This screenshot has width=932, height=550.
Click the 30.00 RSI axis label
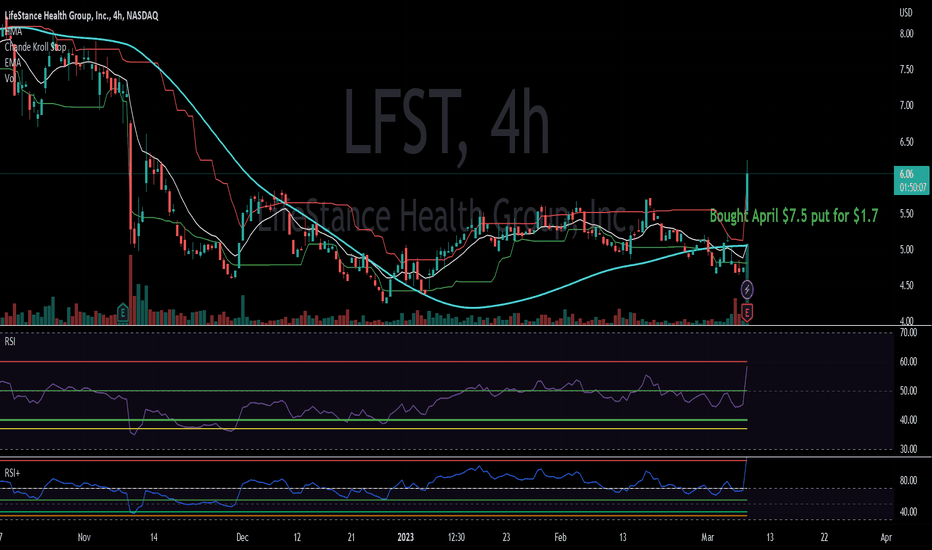908,449
